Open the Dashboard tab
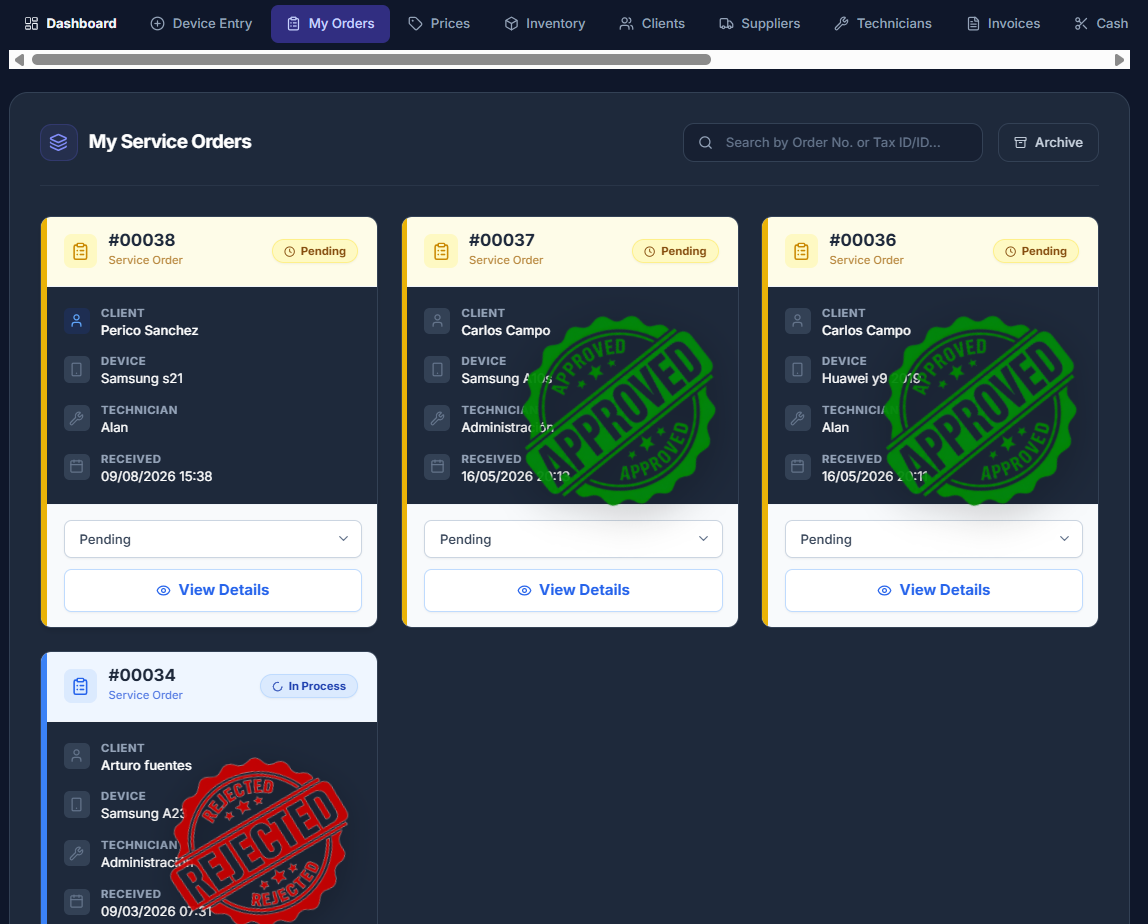 [x=70, y=23]
